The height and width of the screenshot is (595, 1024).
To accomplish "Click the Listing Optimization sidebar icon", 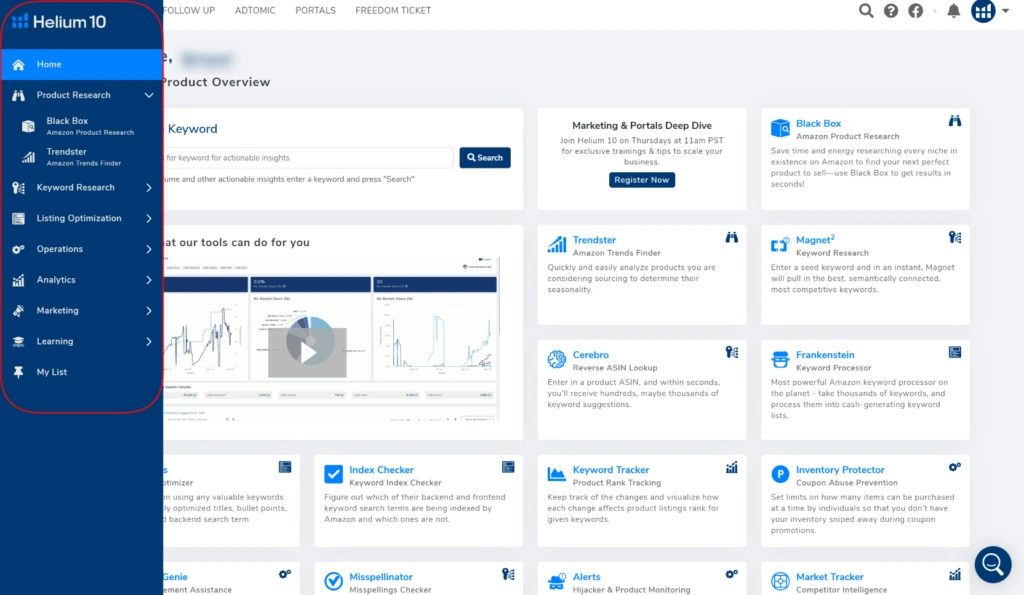I will coord(18,218).
